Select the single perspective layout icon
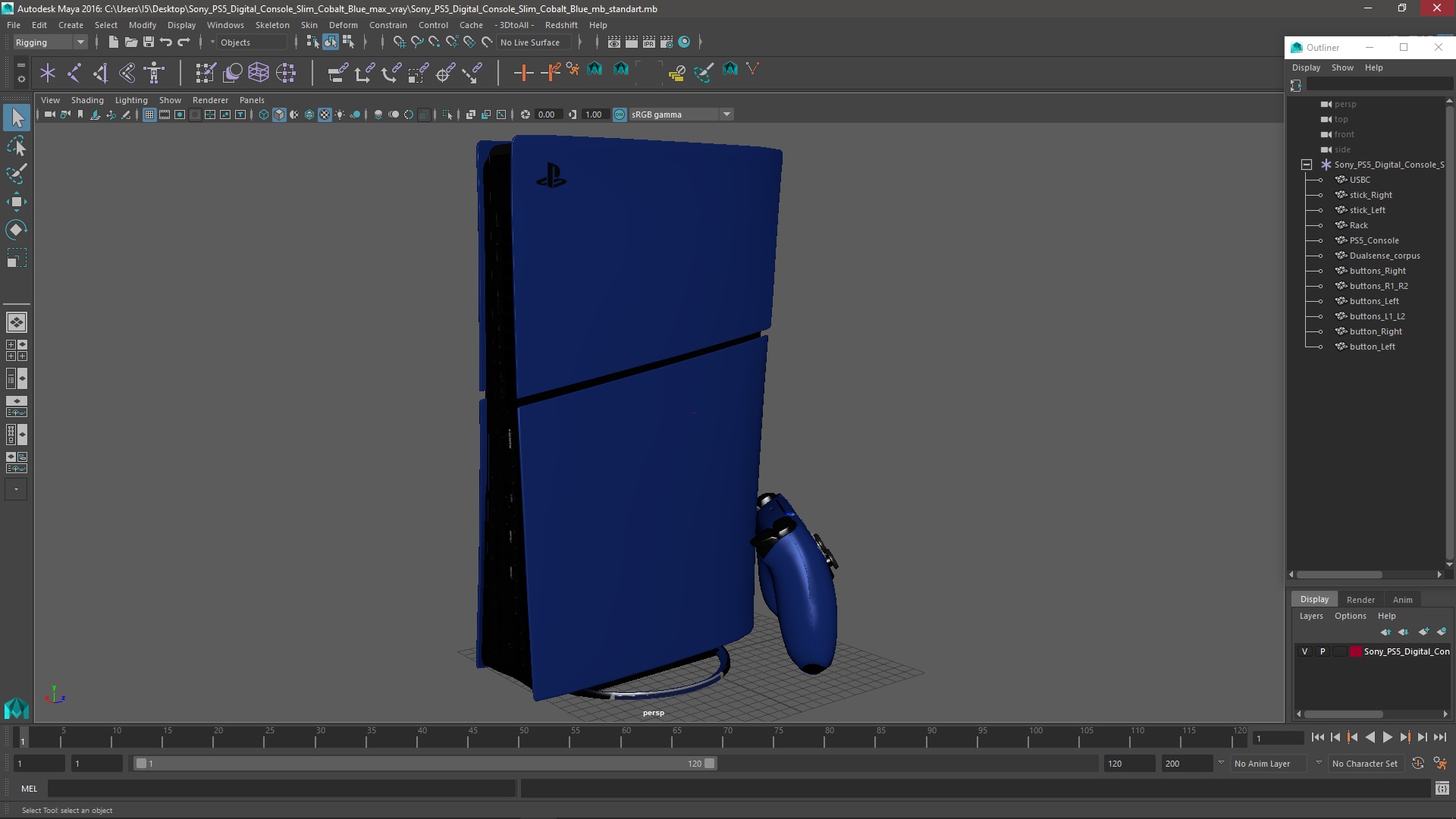This screenshot has height=819, width=1456. point(17,322)
